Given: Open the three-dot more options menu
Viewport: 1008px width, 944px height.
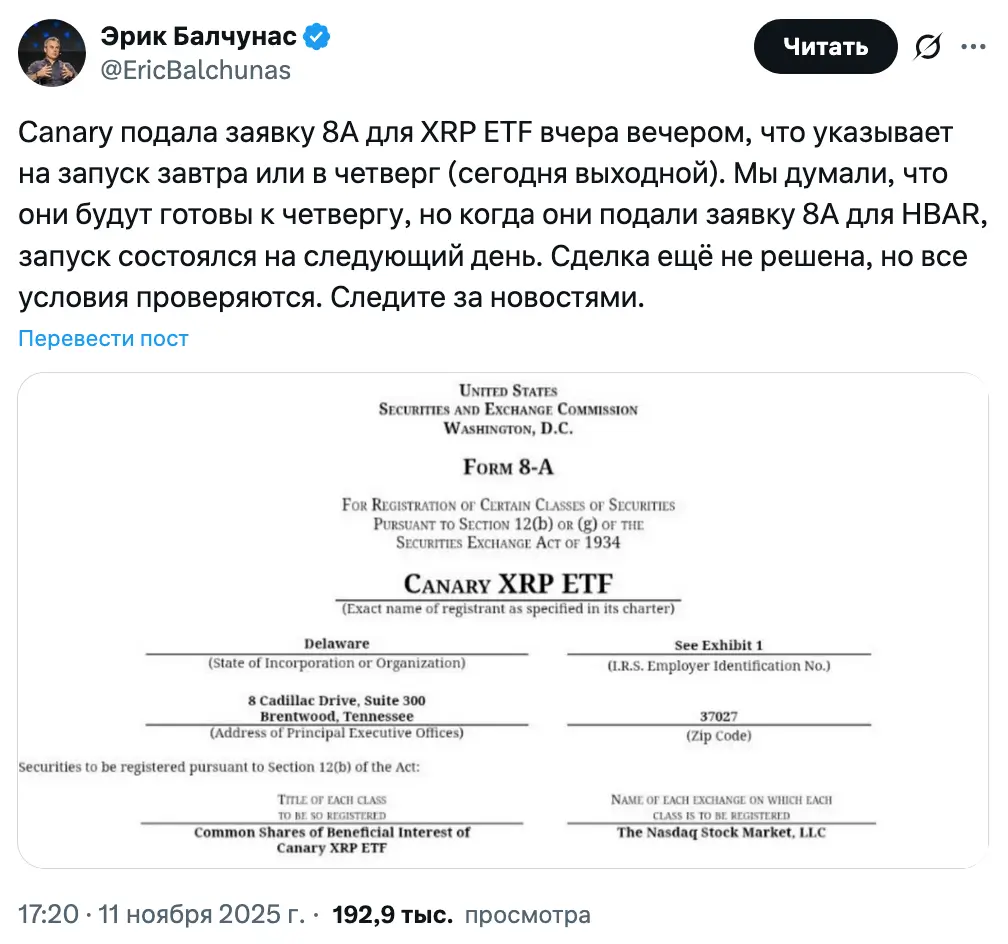Looking at the screenshot, I should [x=974, y=47].
